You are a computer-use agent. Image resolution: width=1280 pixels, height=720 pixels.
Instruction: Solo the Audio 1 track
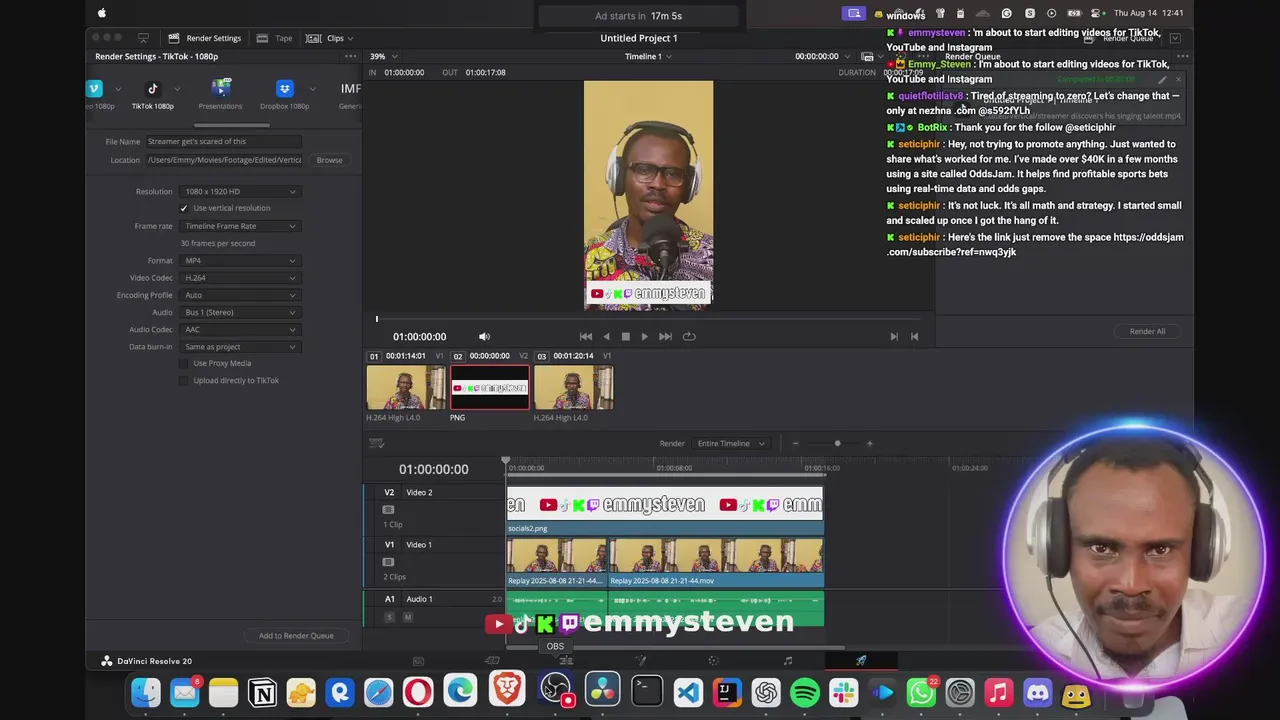tap(390, 617)
